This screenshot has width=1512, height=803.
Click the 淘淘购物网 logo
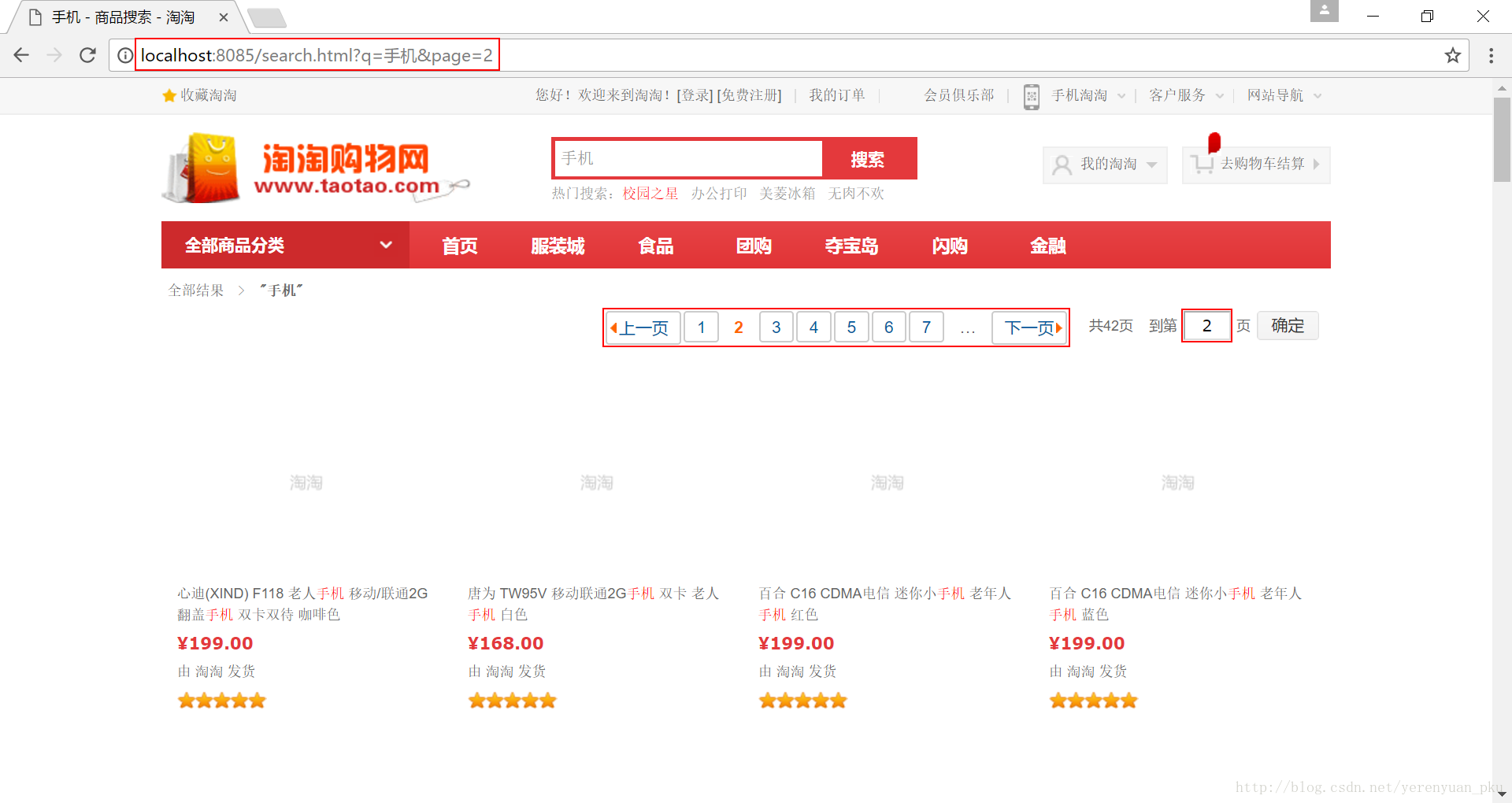pos(315,167)
